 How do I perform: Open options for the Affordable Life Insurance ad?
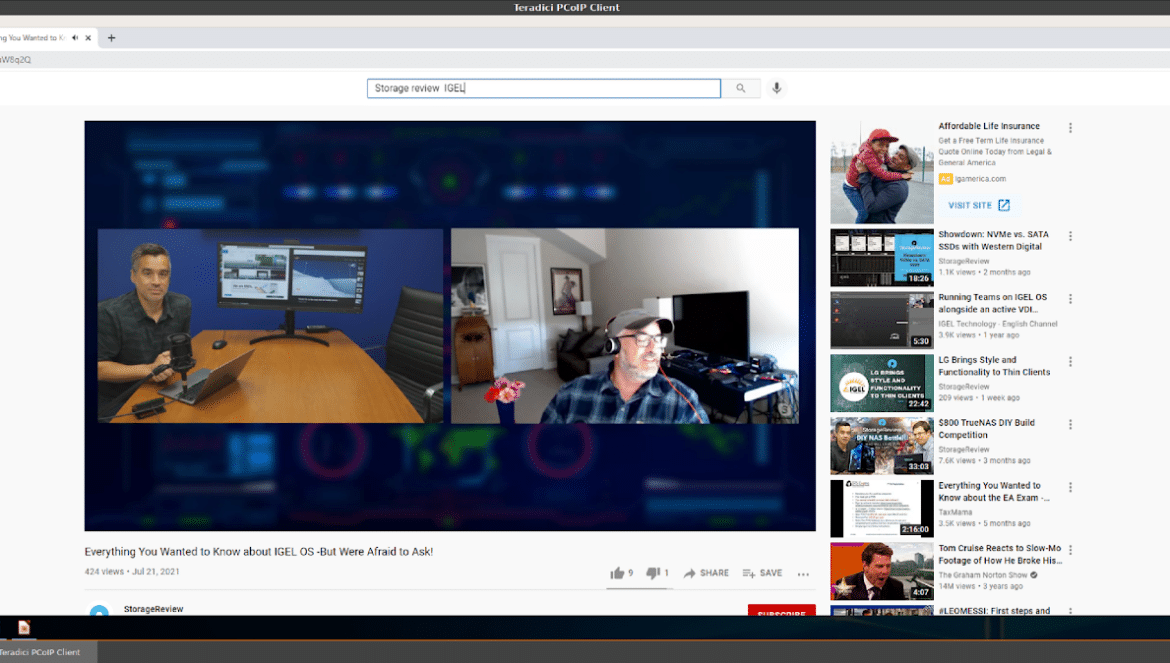[x=1070, y=128]
